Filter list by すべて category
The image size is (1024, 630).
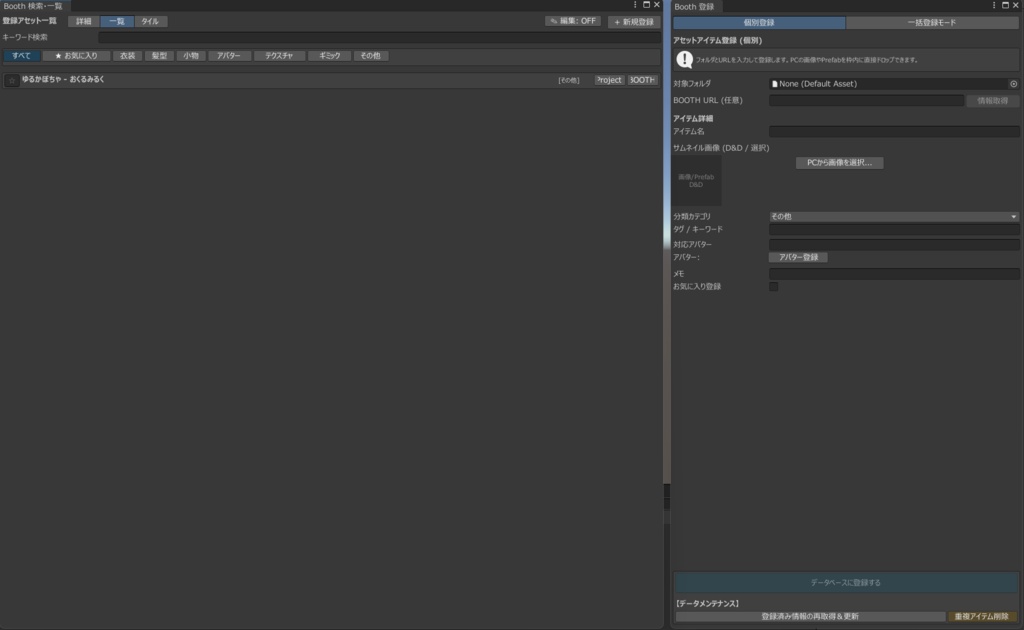[21, 55]
